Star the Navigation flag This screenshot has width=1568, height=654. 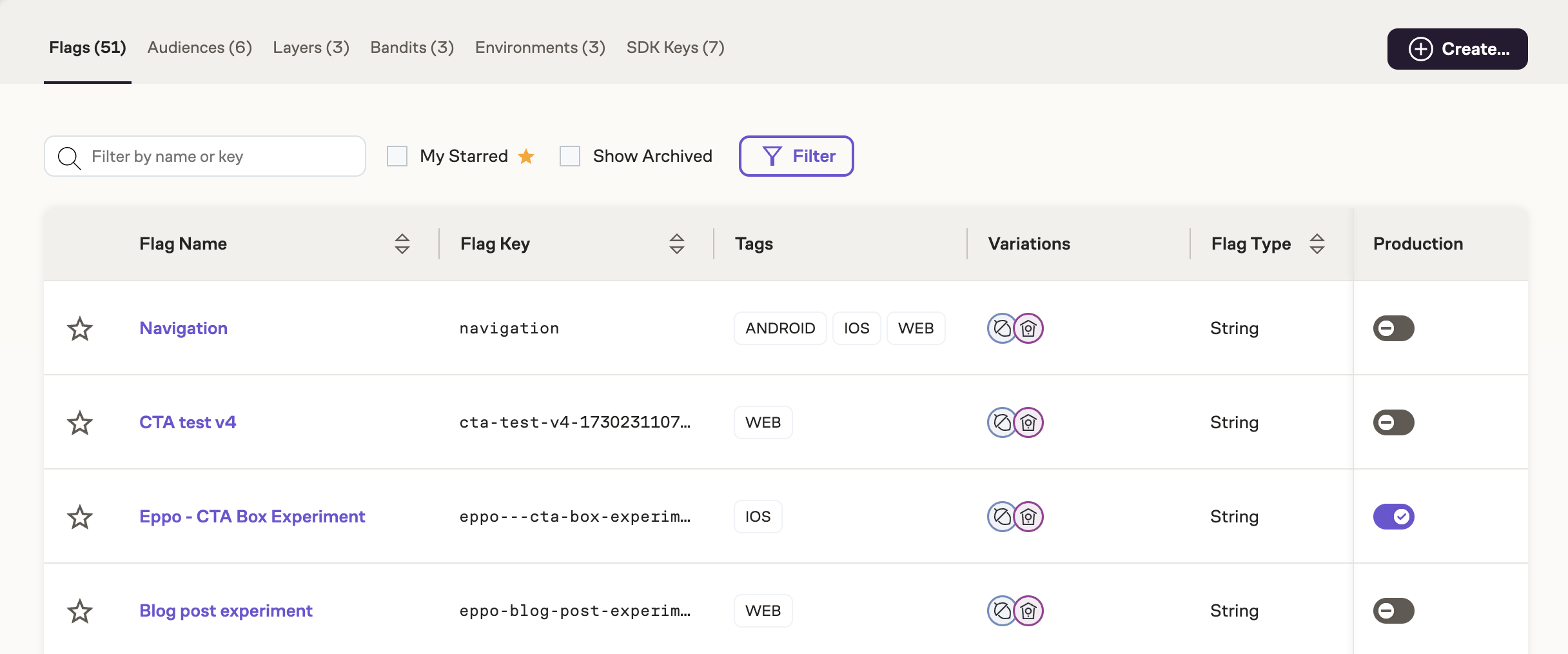click(80, 328)
